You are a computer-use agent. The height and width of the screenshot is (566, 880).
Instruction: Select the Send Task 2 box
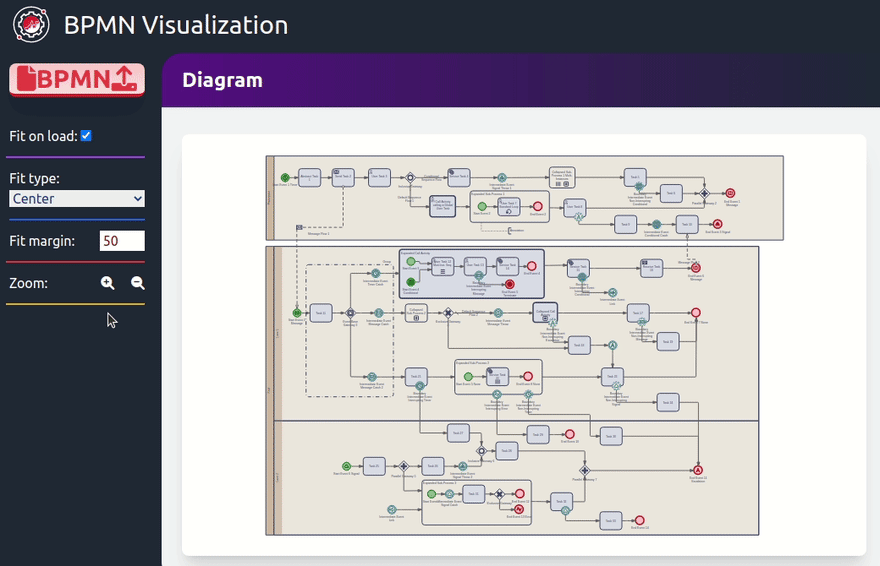(343, 177)
